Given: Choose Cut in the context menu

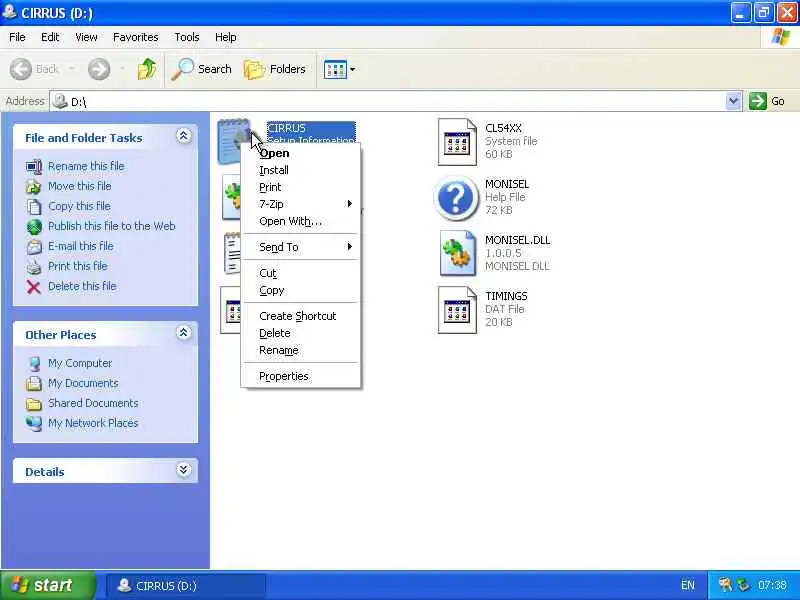Looking at the screenshot, I should click(x=301, y=273).
